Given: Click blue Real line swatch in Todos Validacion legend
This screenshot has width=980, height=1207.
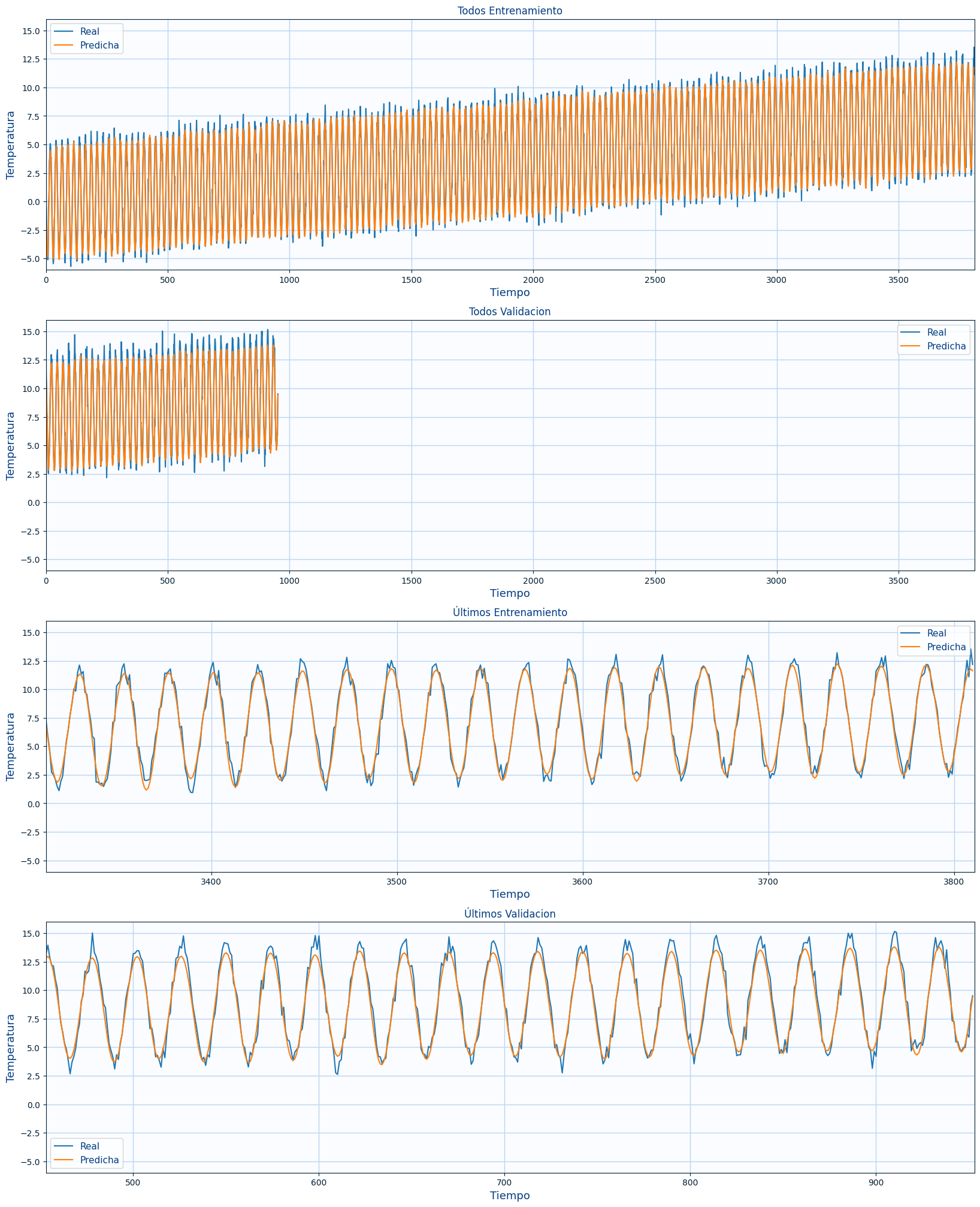Looking at the screenshot, I should [909, 333].
